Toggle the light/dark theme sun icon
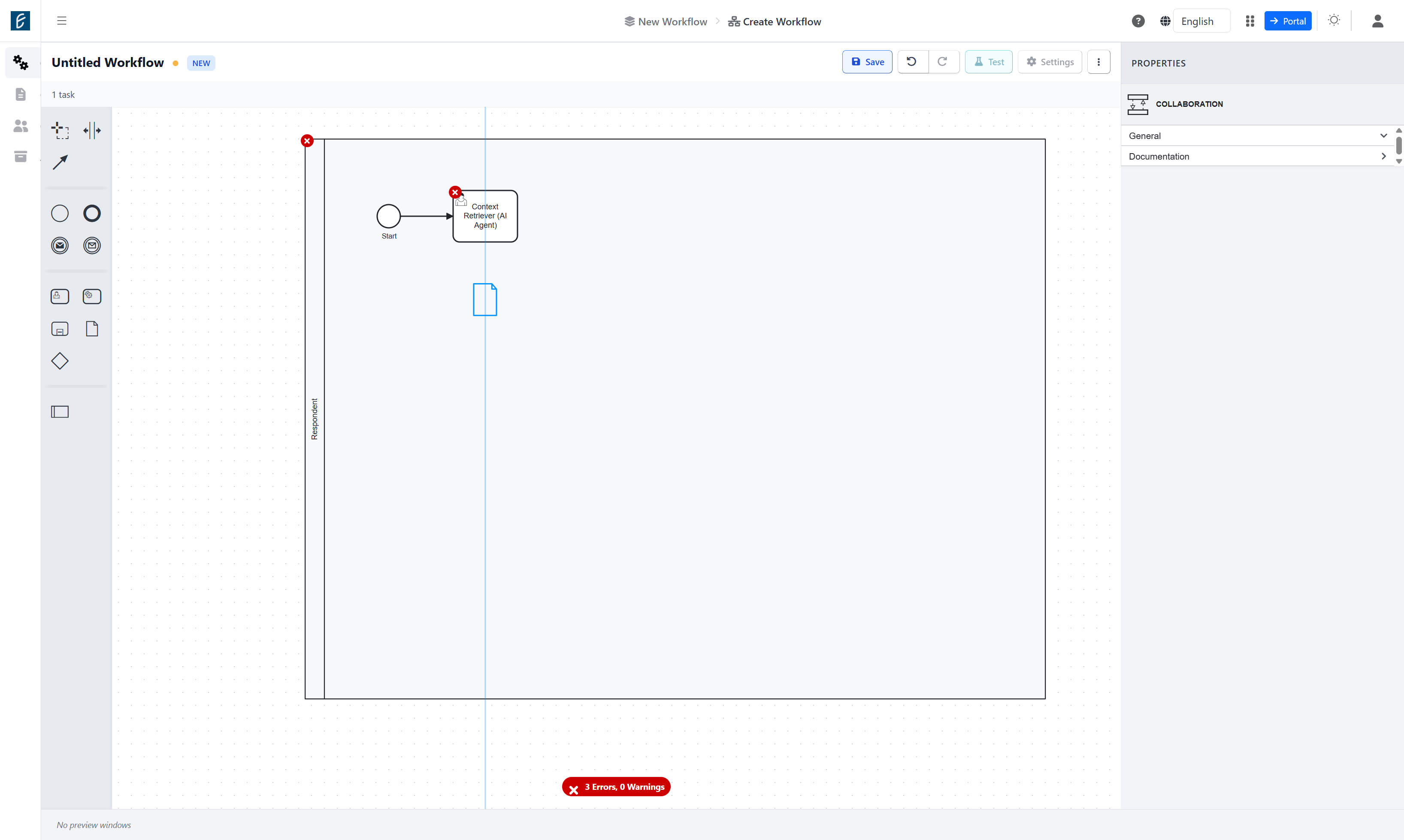1404x840 pixels. [1334, 20]
